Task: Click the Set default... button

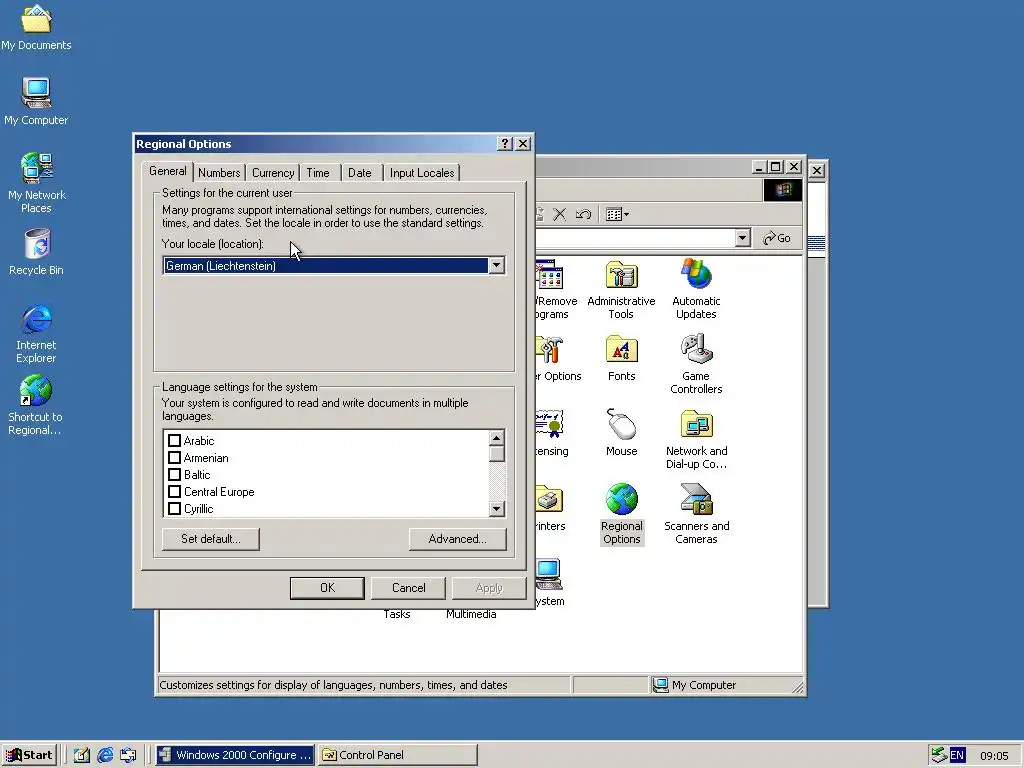Action: click(x=211, y=539)
